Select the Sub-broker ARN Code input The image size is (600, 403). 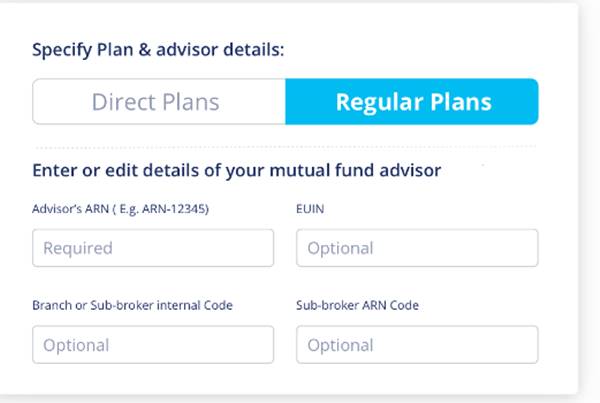pyautogui.click(x=417, y=345)
